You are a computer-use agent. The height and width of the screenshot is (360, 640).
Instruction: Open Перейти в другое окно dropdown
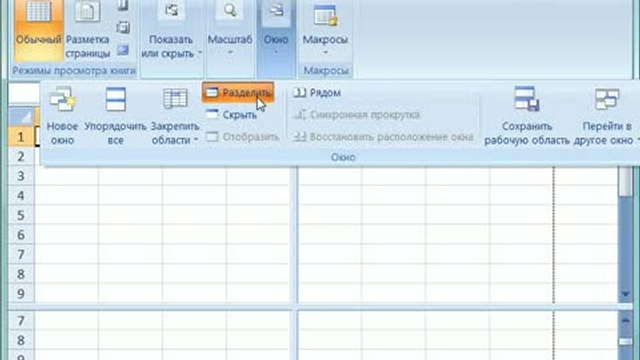(607, 116)
